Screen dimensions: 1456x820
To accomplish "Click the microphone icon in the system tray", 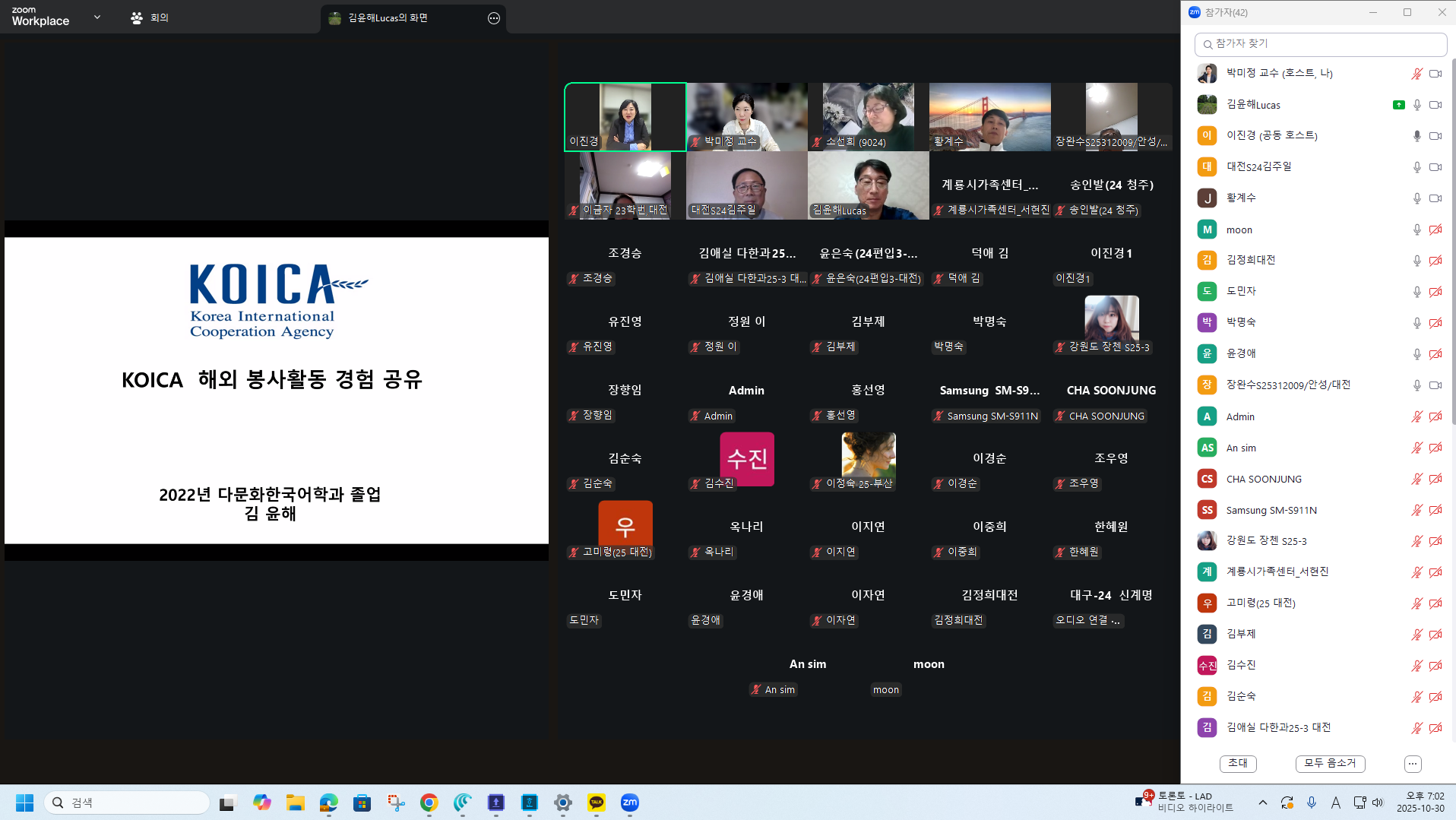I will click(1312, 803).
